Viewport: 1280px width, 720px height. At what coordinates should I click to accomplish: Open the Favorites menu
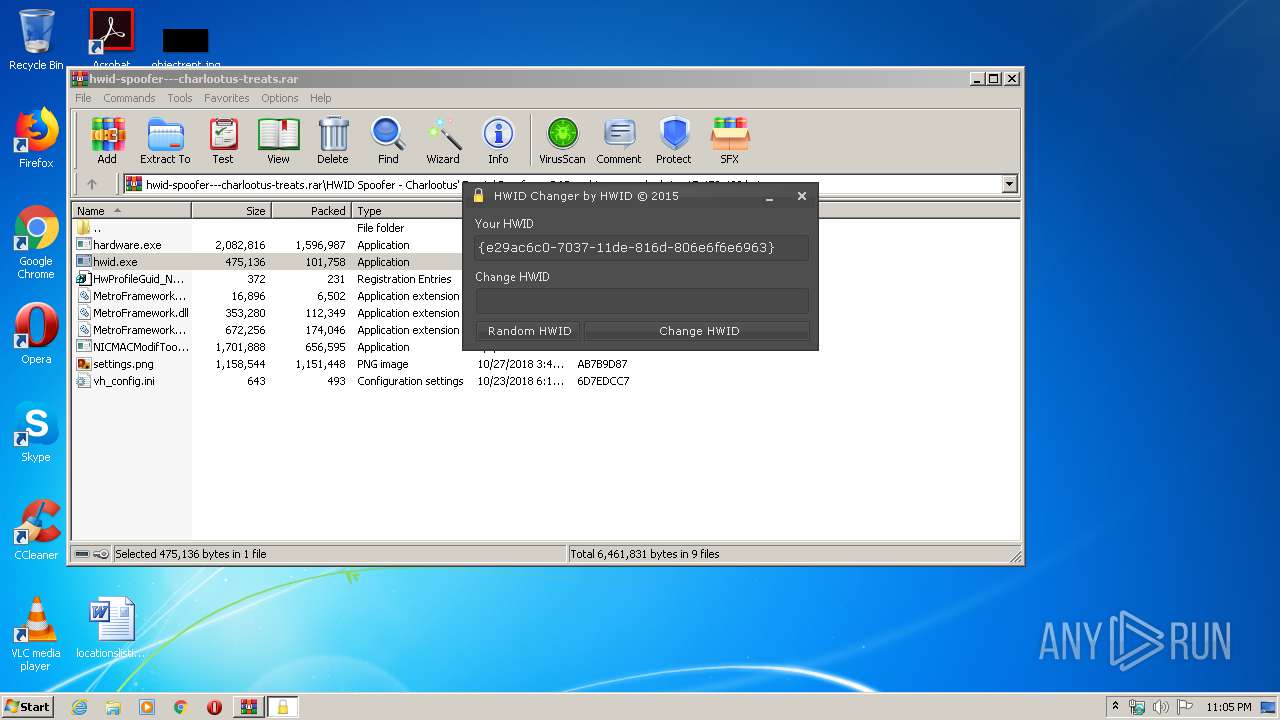(x=227, y=98)
